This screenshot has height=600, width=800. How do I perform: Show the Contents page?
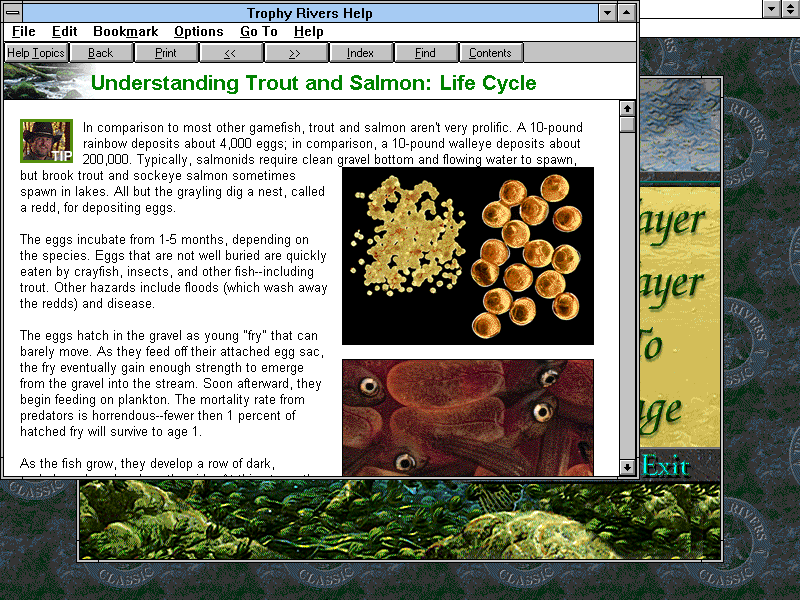tap(490, 53)
